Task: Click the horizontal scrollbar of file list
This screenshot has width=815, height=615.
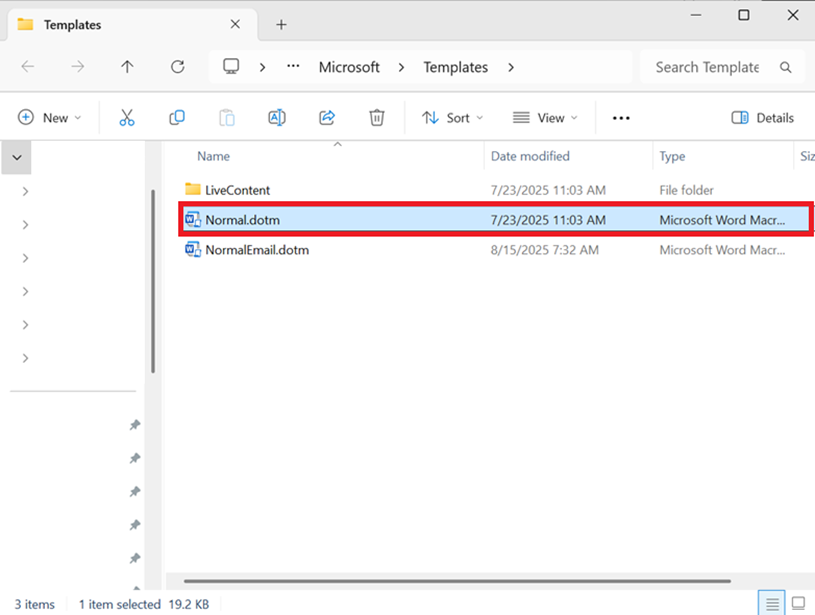Action: coord(457,581)
